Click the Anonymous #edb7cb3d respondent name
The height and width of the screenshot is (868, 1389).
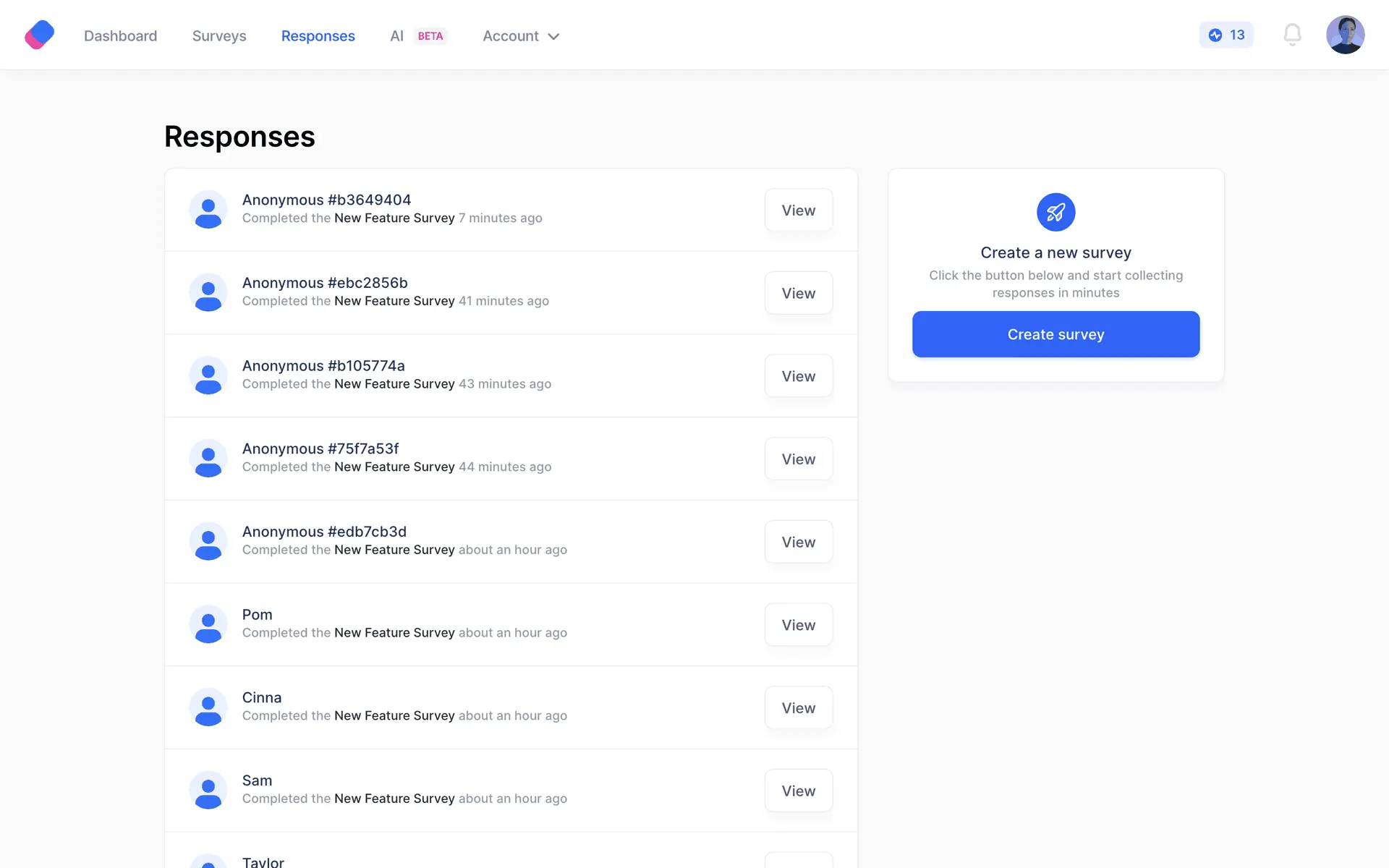click(324, 532)
